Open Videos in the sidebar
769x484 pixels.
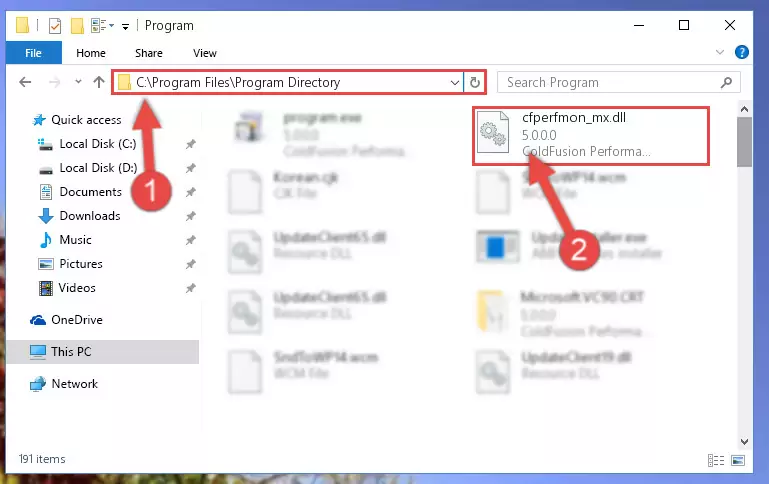(77, 288)
